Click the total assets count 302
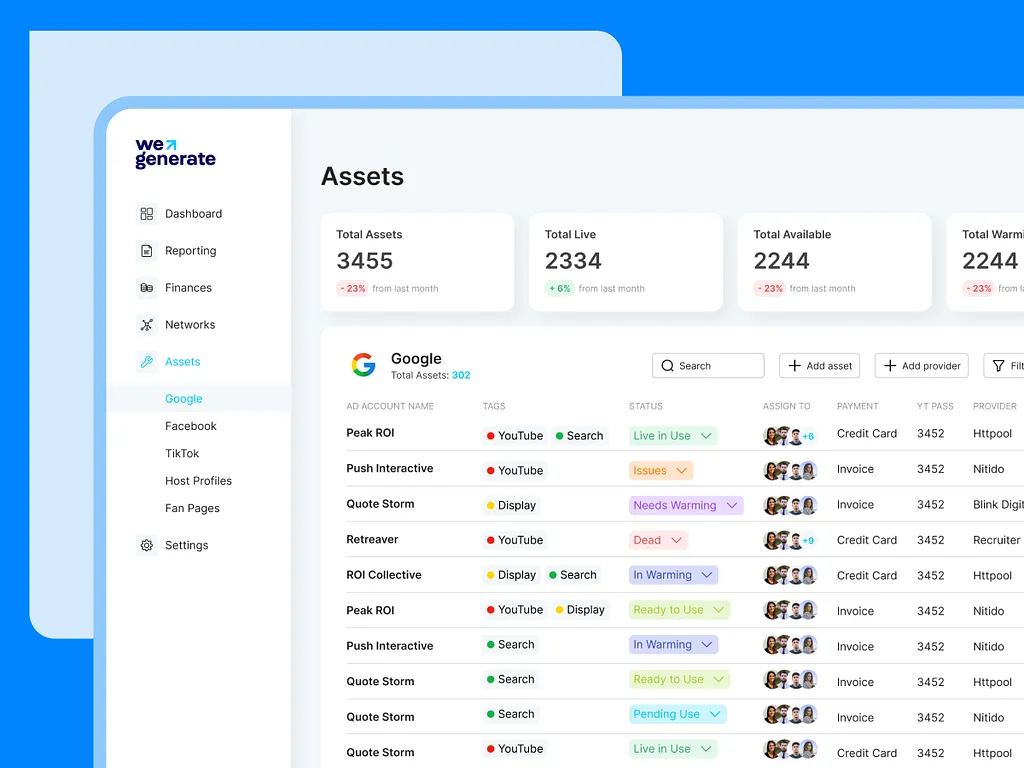Screen dimensions: 1024x768 (461, 376)
